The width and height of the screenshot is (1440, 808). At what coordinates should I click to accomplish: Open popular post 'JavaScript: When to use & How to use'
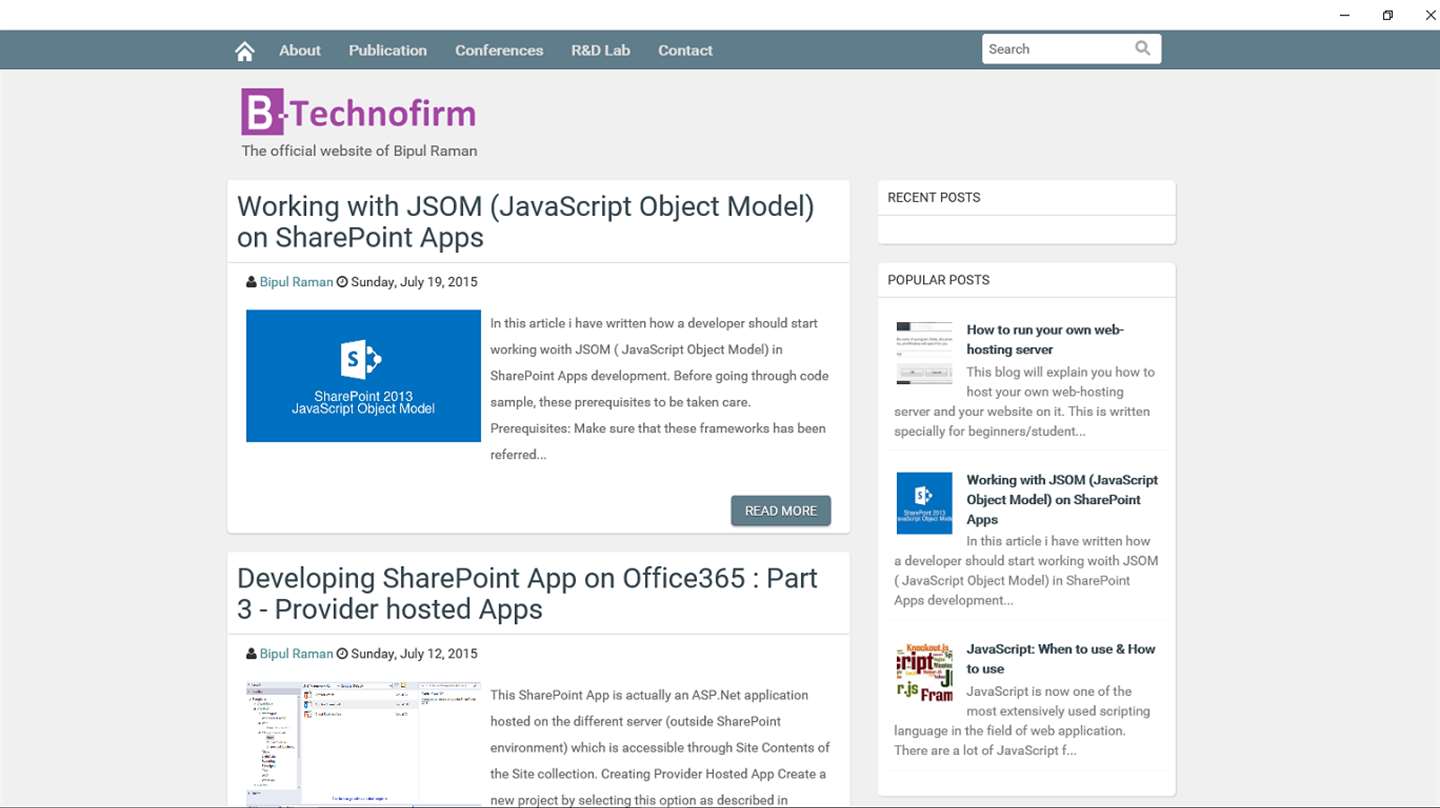pos(1061,659)
